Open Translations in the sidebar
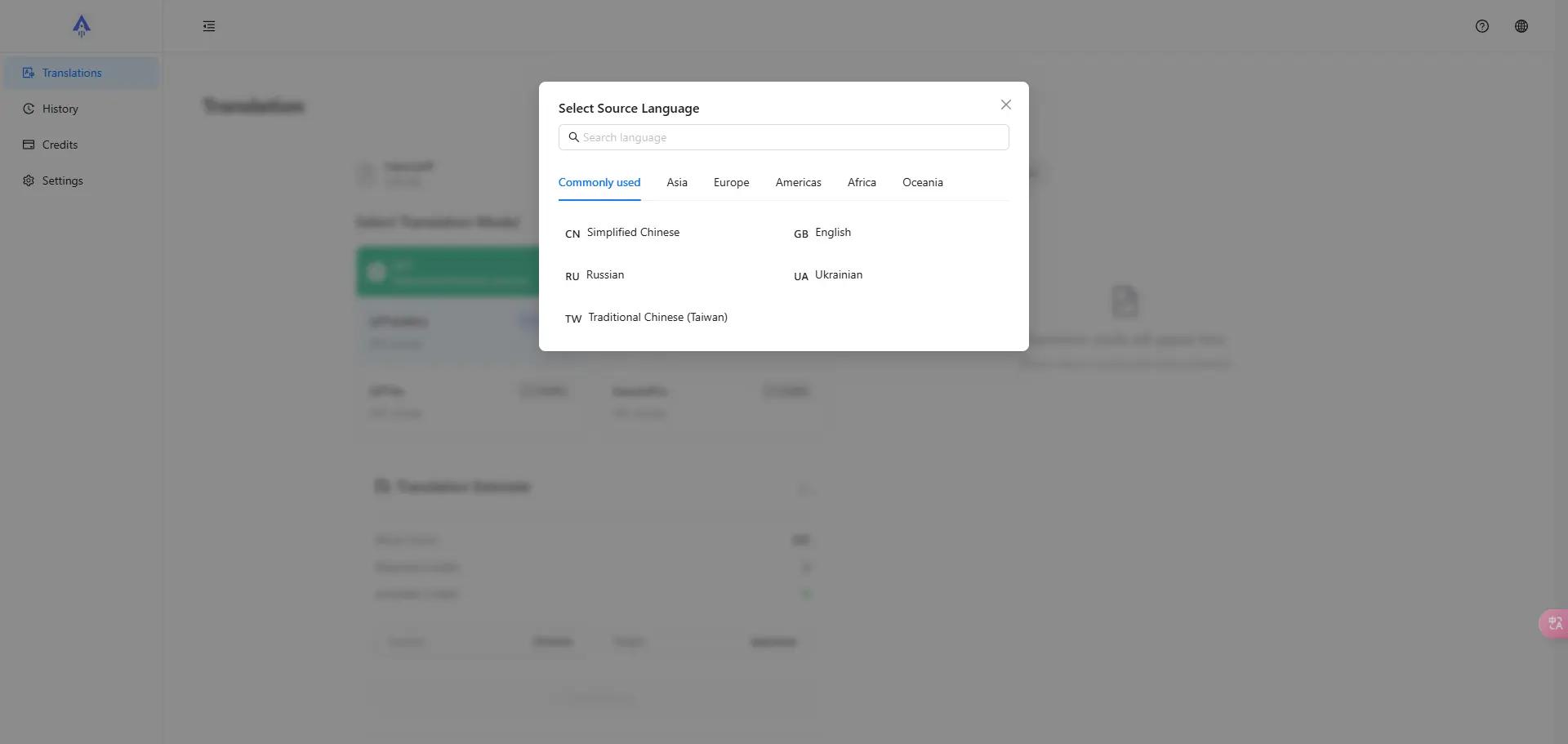Image resolution: width=1568 pixels, height=744 pixels. [x=72, y=73]
